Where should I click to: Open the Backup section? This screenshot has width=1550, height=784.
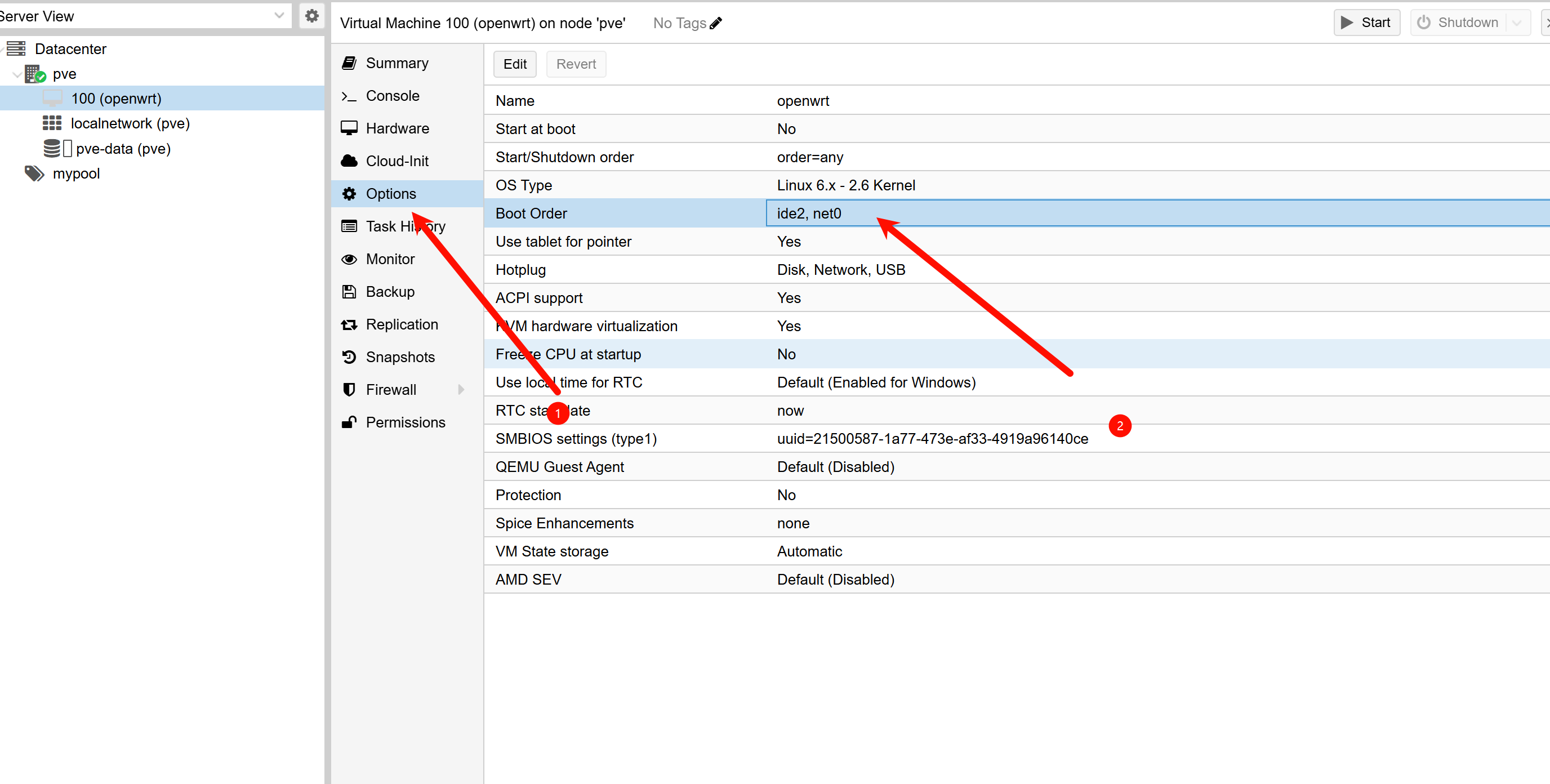click(x=389, y=292)
